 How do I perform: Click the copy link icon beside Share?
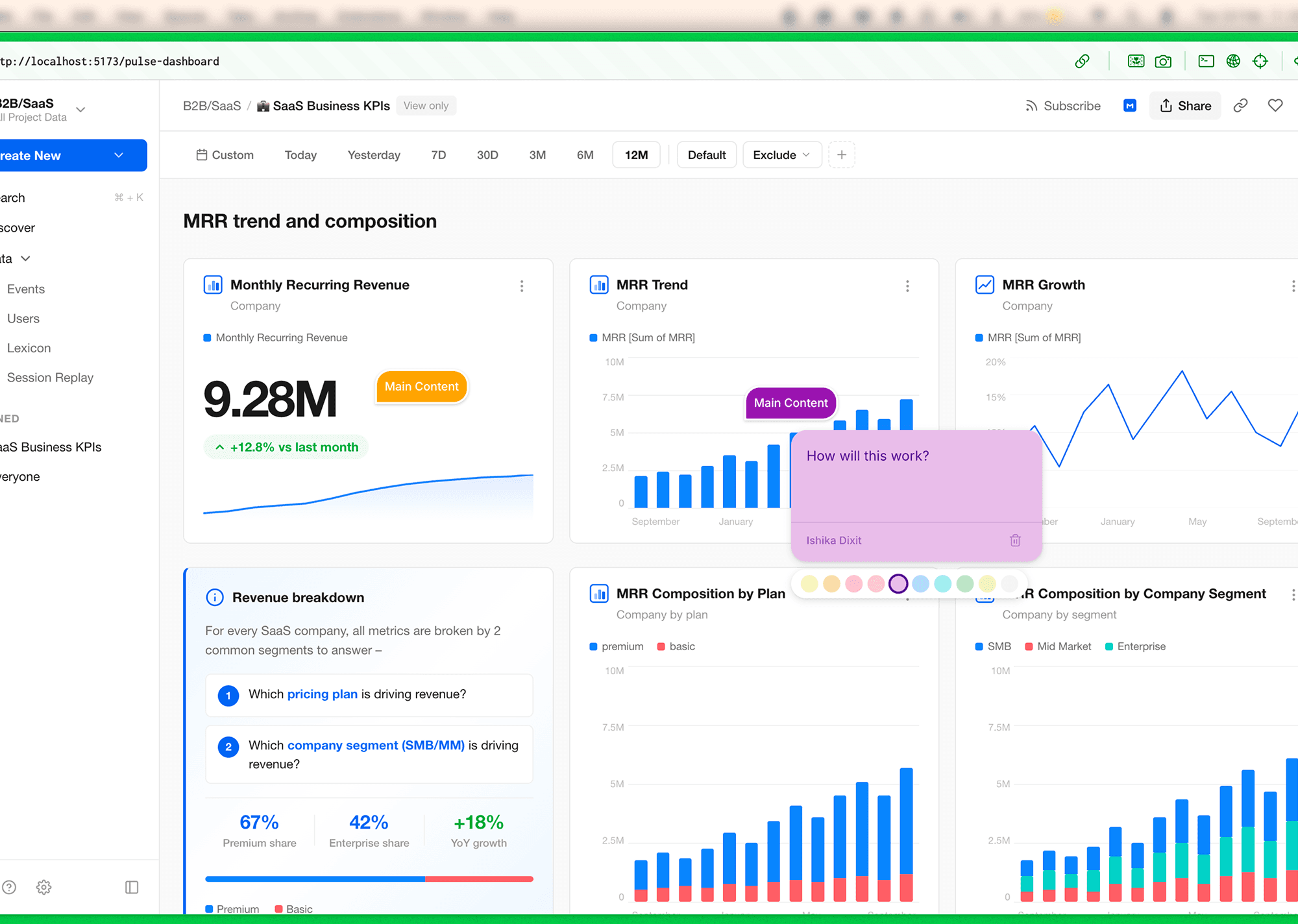(x=1240, y=106)
